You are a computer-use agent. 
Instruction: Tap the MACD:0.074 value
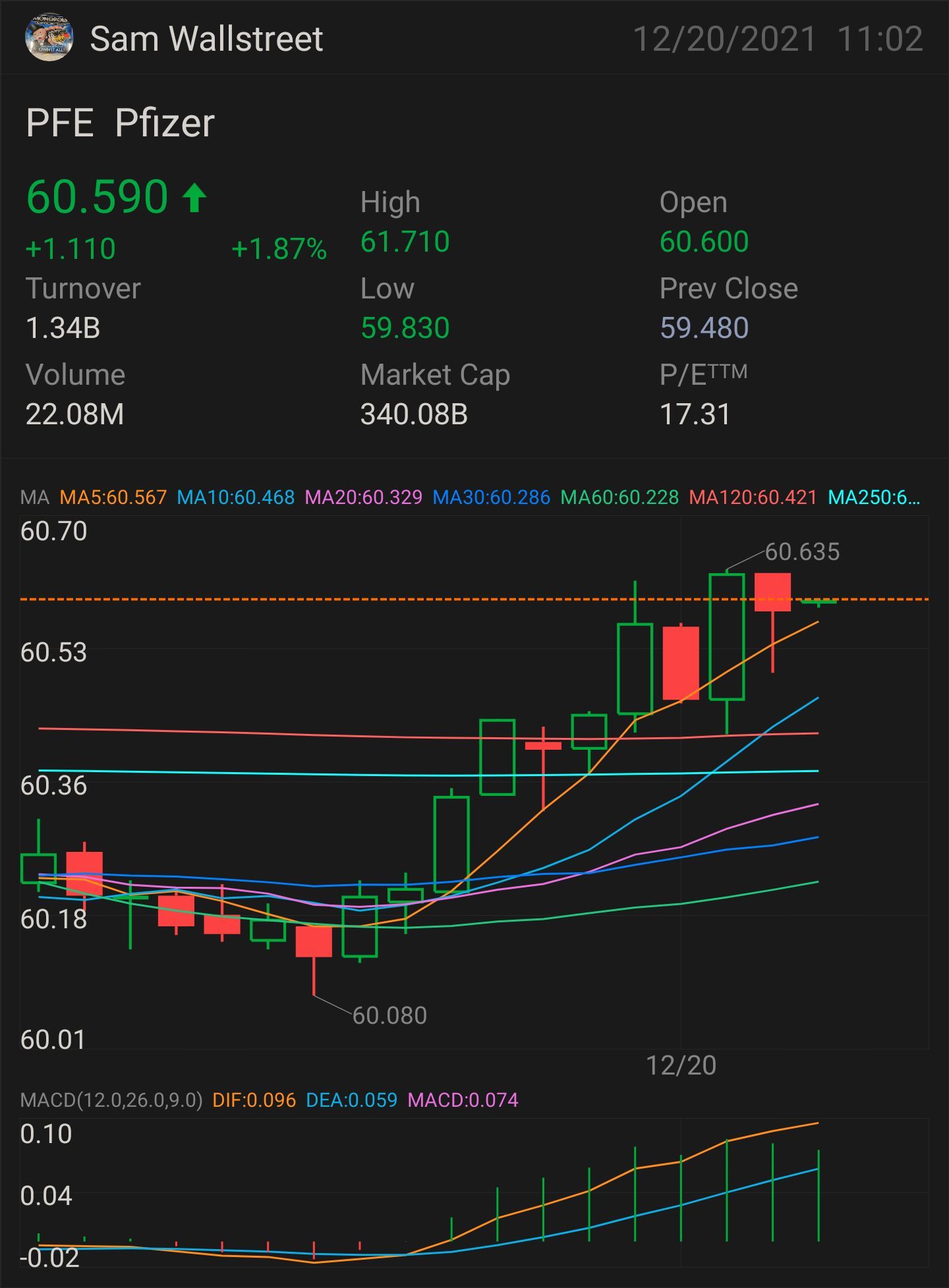click(463, 1100)
